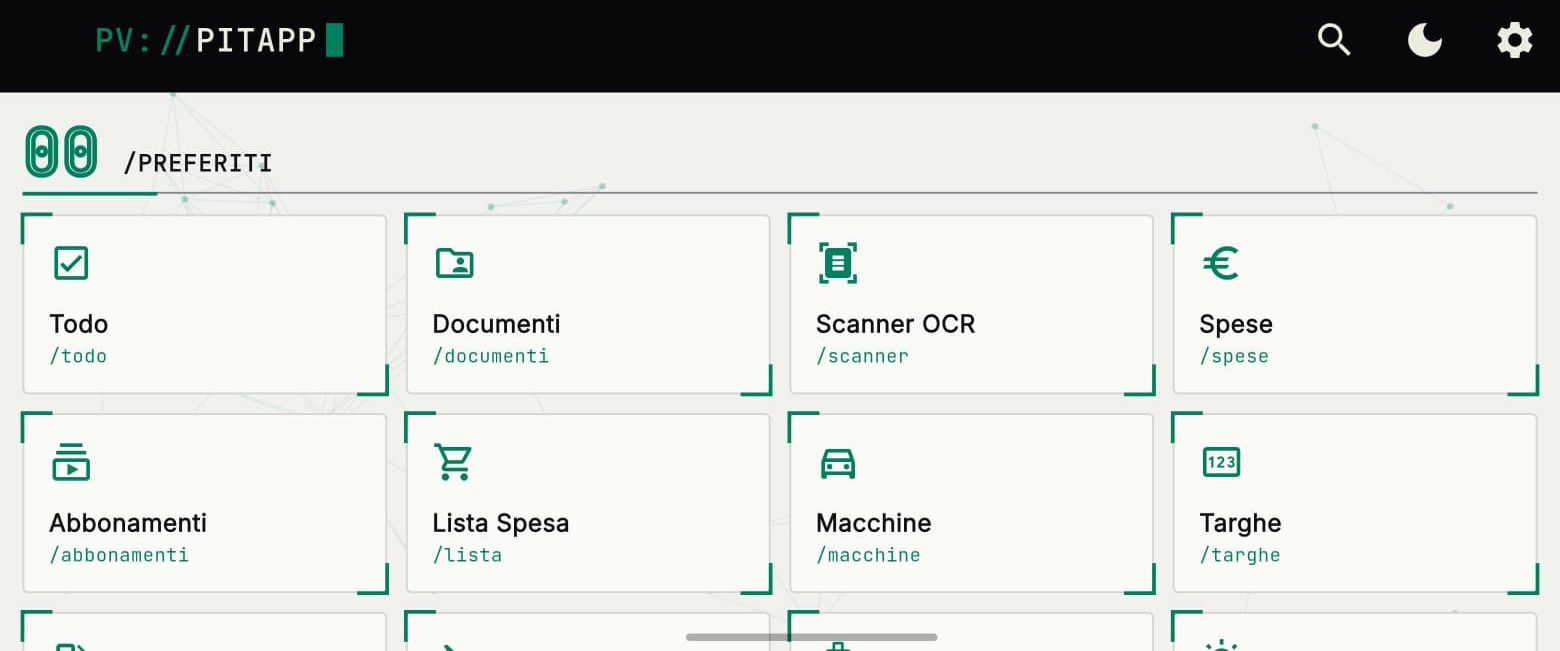Click the /lista path text
The image size is (1560, 651).
(467, 555)
